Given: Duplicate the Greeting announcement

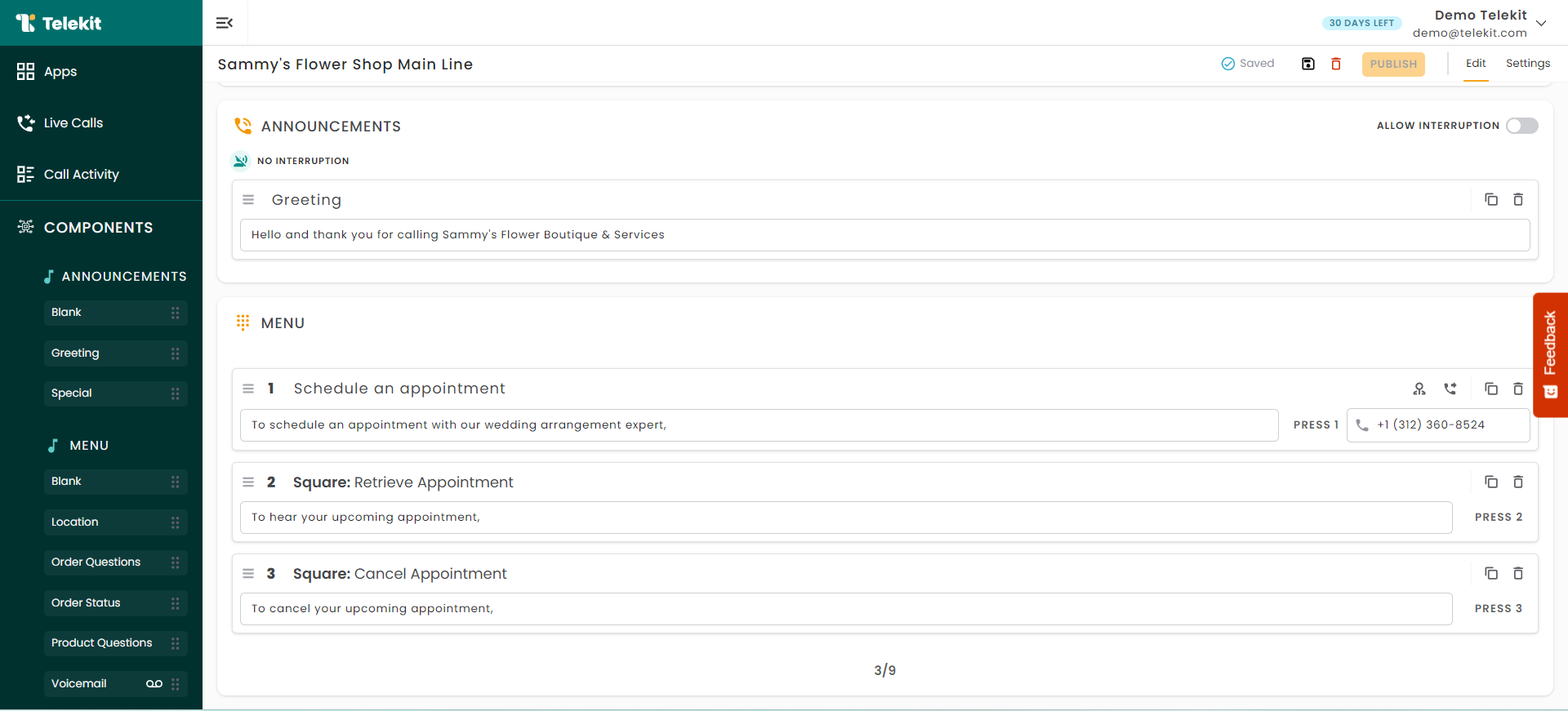Looking at the screenshot, I should 1491,200.
